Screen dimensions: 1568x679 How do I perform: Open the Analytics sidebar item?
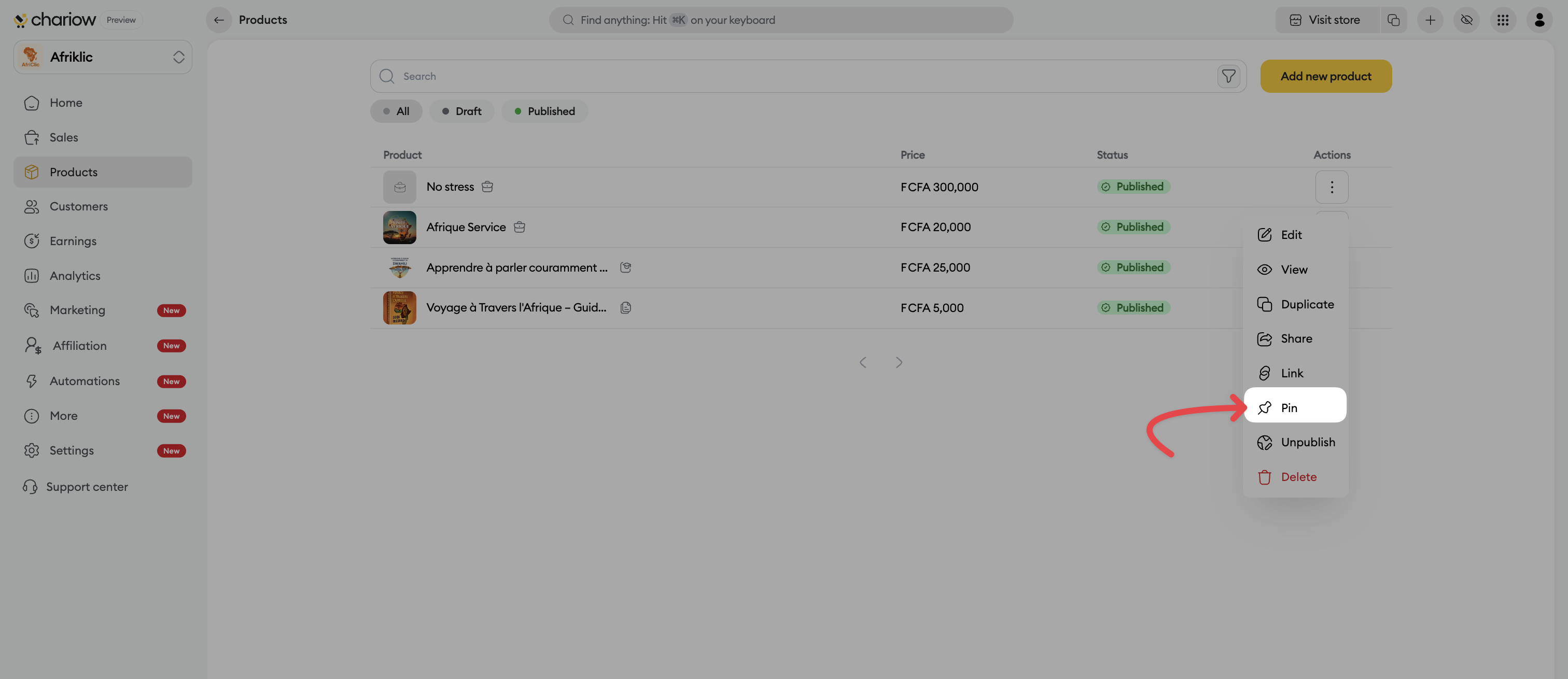[75, 276]
